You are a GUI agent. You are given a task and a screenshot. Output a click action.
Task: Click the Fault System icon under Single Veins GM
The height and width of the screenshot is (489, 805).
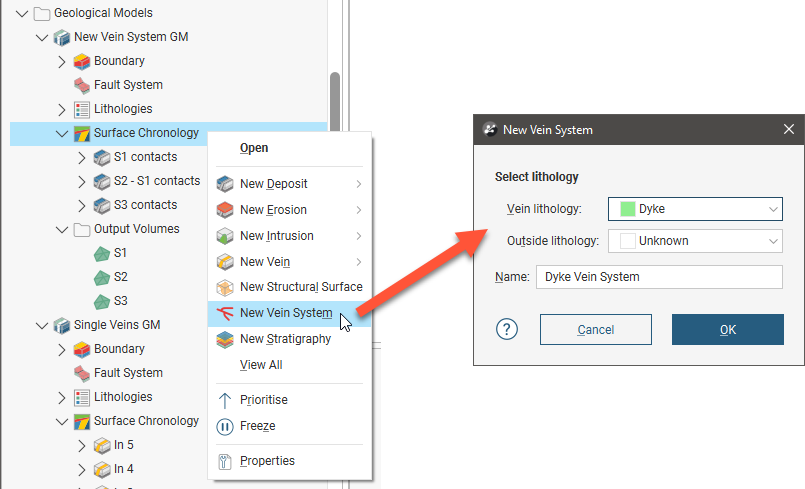82,373
